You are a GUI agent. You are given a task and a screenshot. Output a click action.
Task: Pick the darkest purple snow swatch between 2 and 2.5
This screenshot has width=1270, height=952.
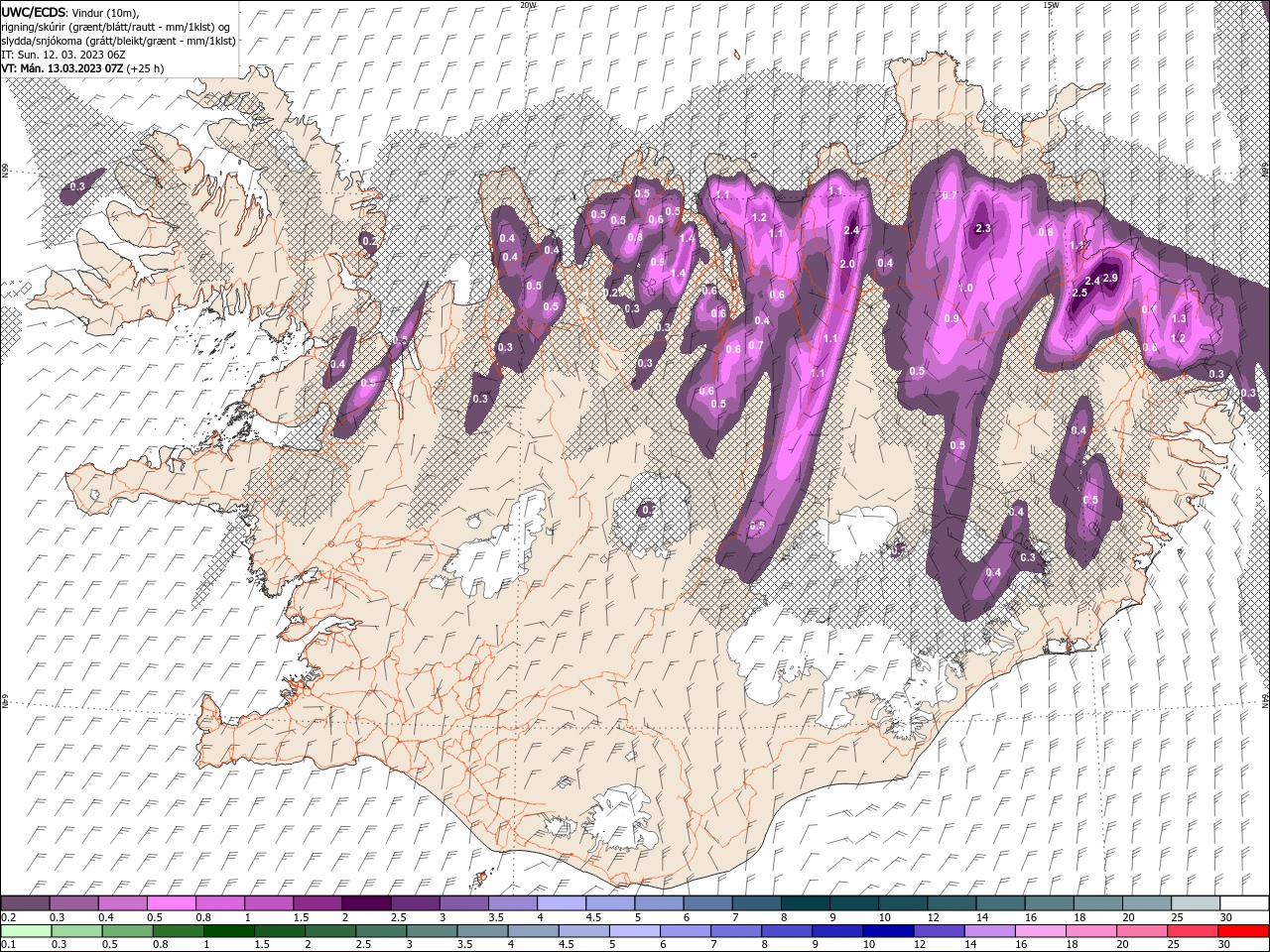coord(365,903)
